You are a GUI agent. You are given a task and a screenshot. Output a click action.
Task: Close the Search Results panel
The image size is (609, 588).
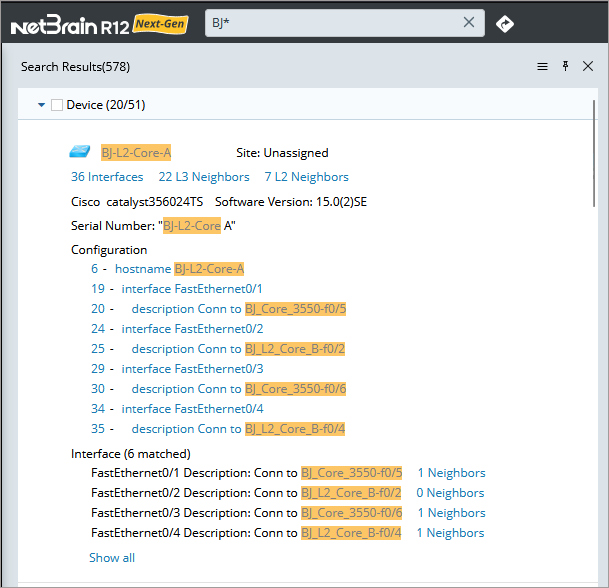(x=588, y=67)
